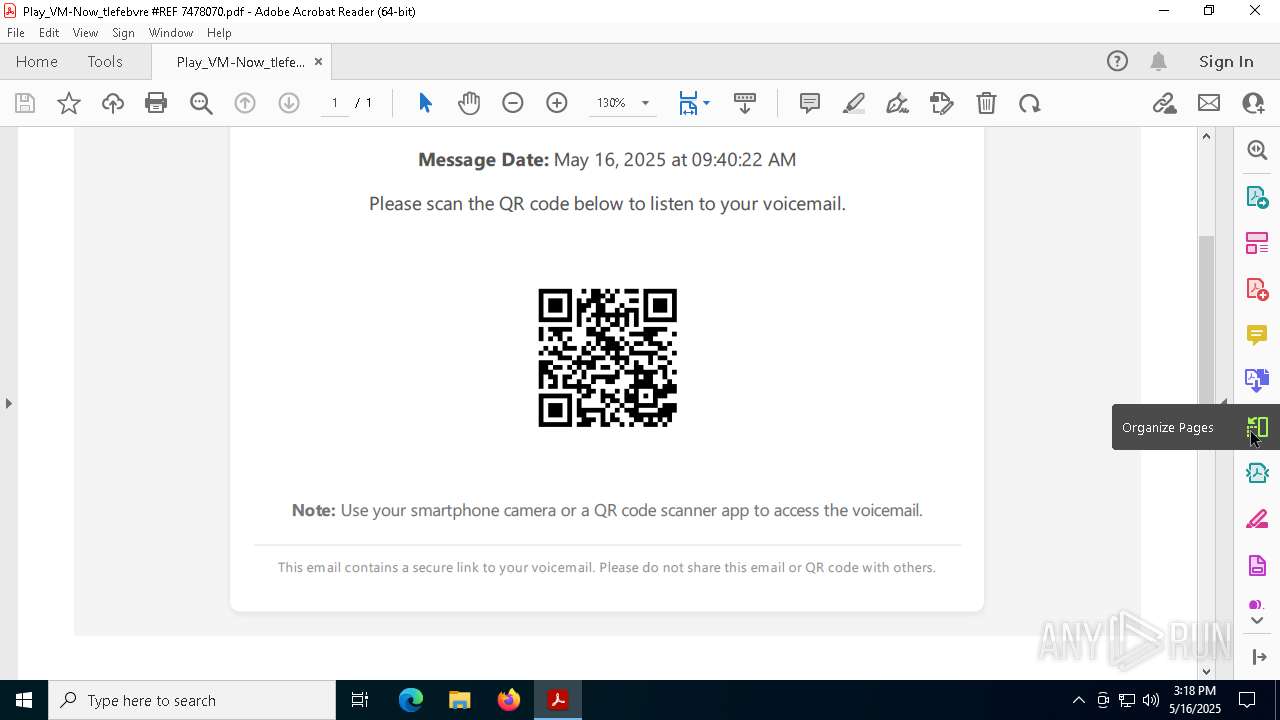Open the help question mark

pyautogui.click(x=1117, y=62)
